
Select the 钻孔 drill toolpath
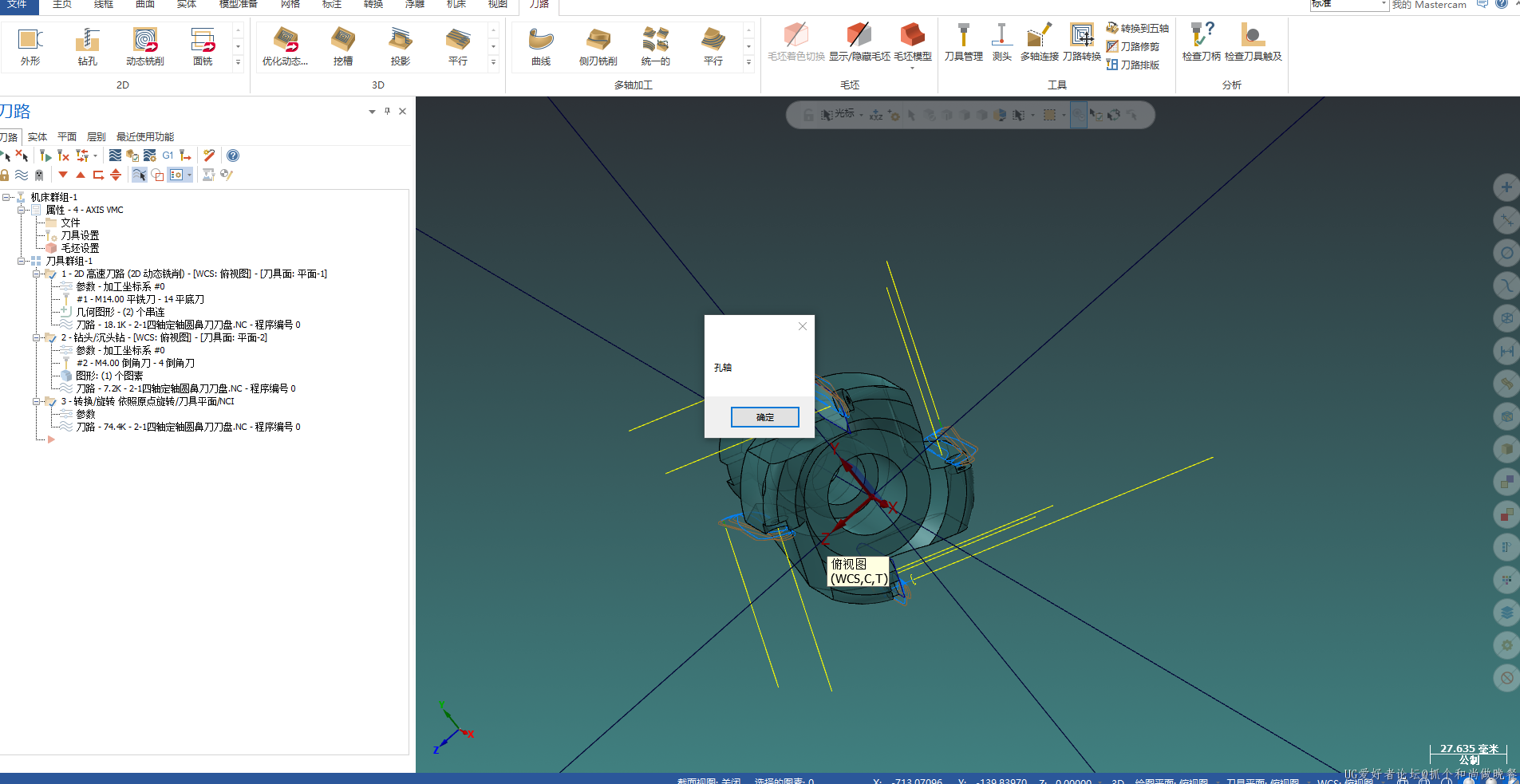(87, 47)
